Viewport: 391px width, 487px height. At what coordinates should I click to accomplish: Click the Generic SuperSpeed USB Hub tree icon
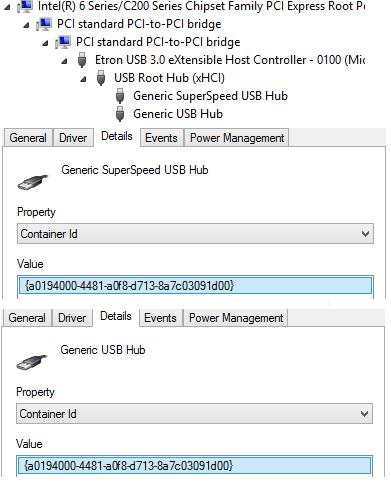[120, 96]
